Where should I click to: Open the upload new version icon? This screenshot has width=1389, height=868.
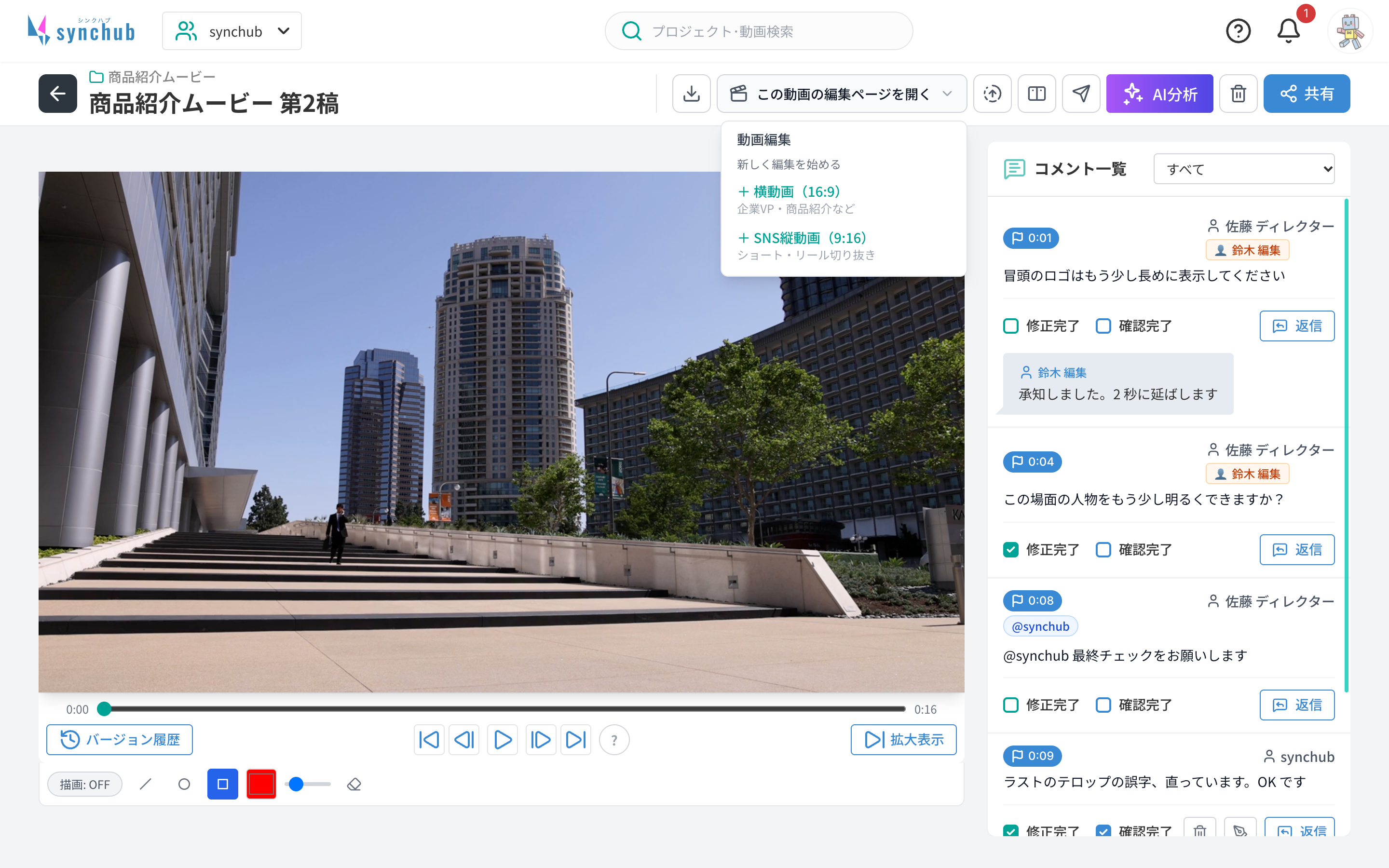tap(992, 94)
